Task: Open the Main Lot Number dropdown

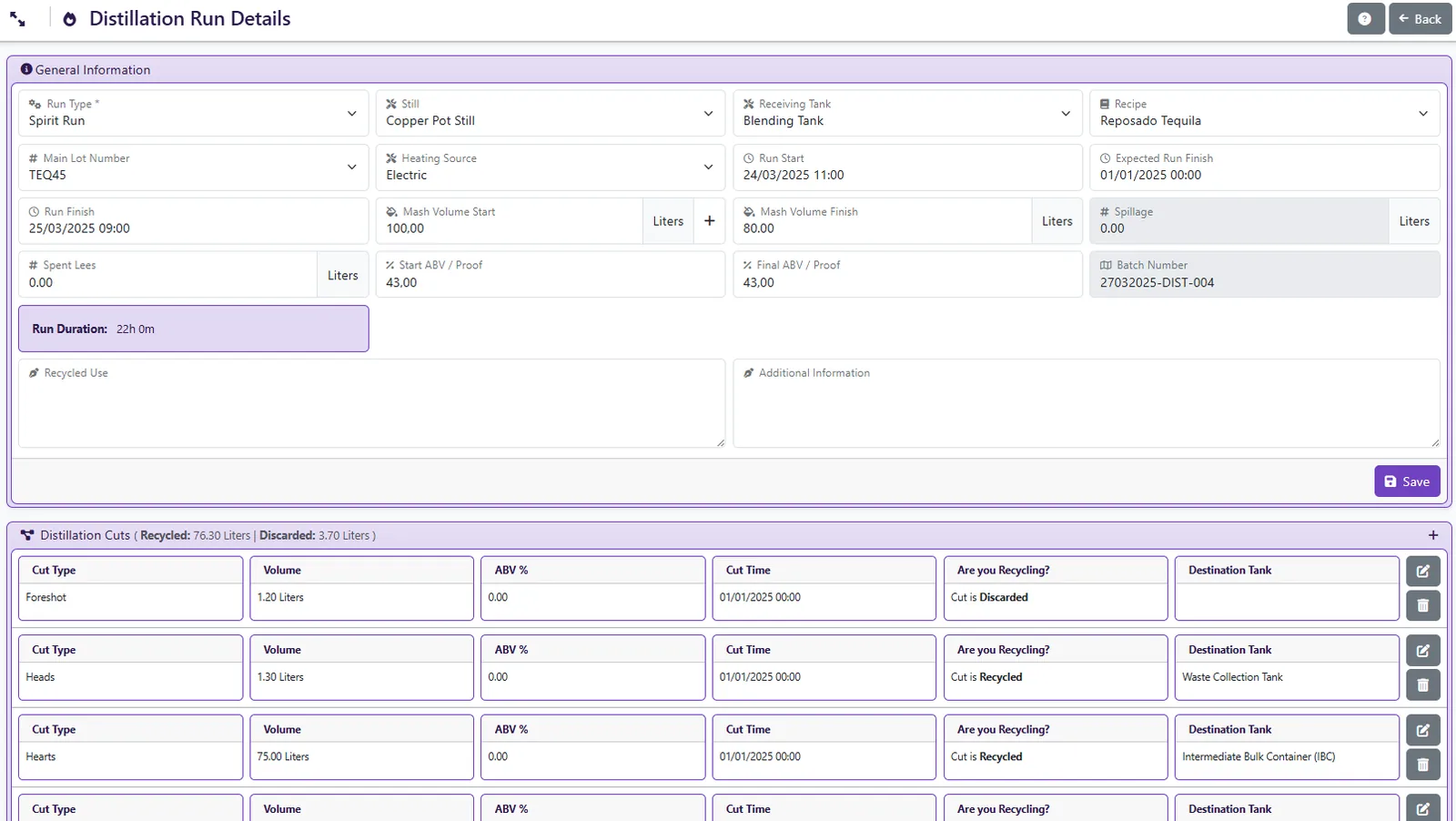Action: coord(193,167)
